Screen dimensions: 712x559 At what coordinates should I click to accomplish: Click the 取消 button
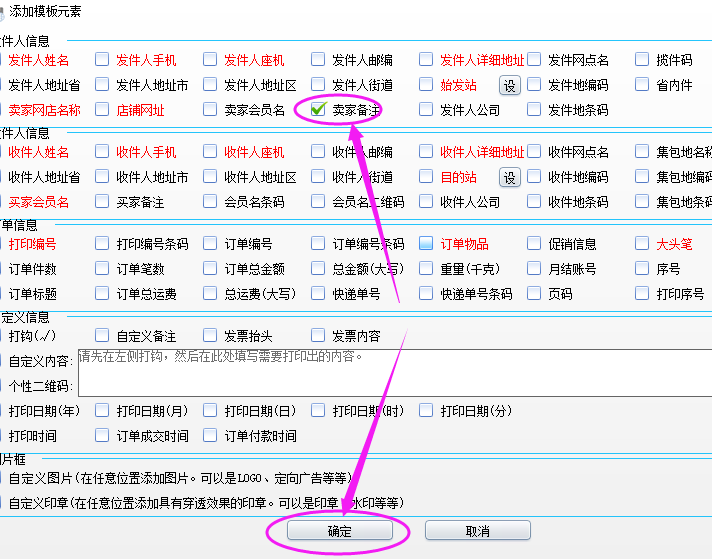coord(477,531)
